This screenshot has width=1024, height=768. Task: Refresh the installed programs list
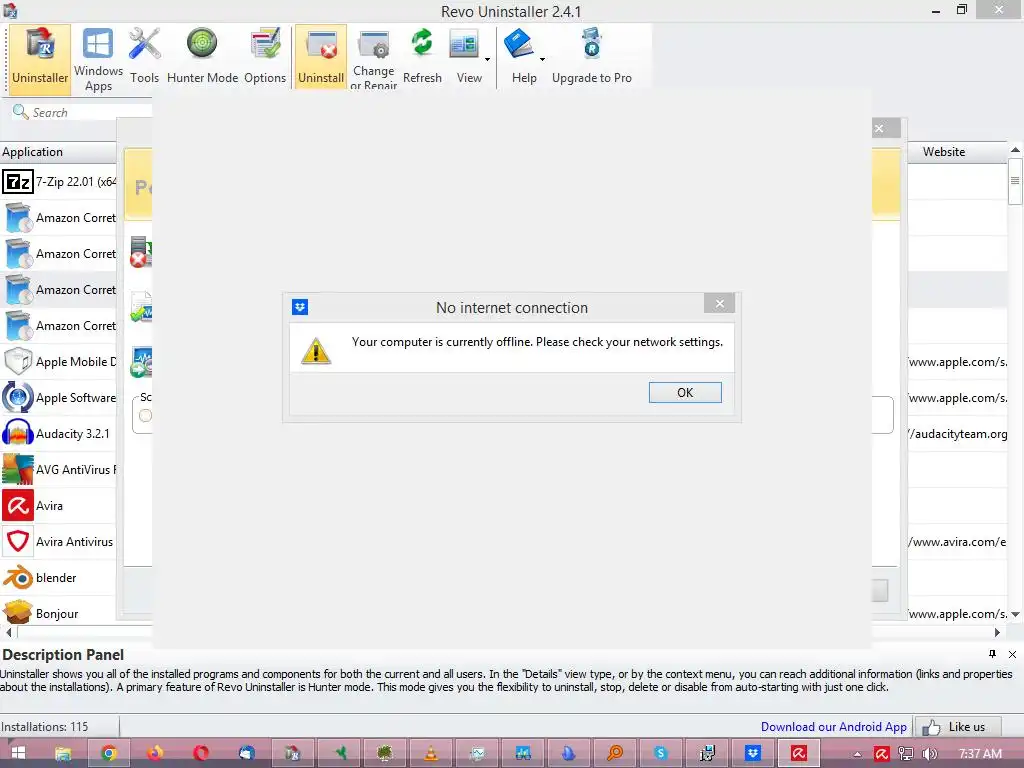[x=422, y=57]
